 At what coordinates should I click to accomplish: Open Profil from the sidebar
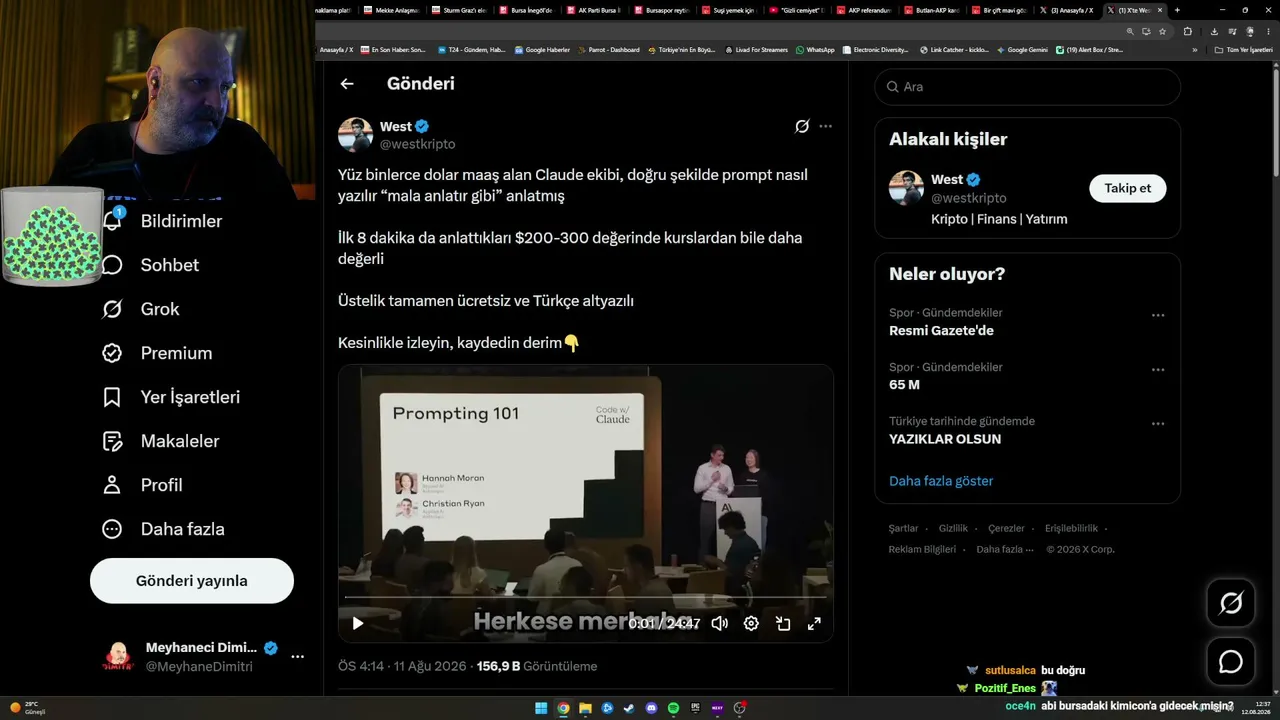(142, 485)
